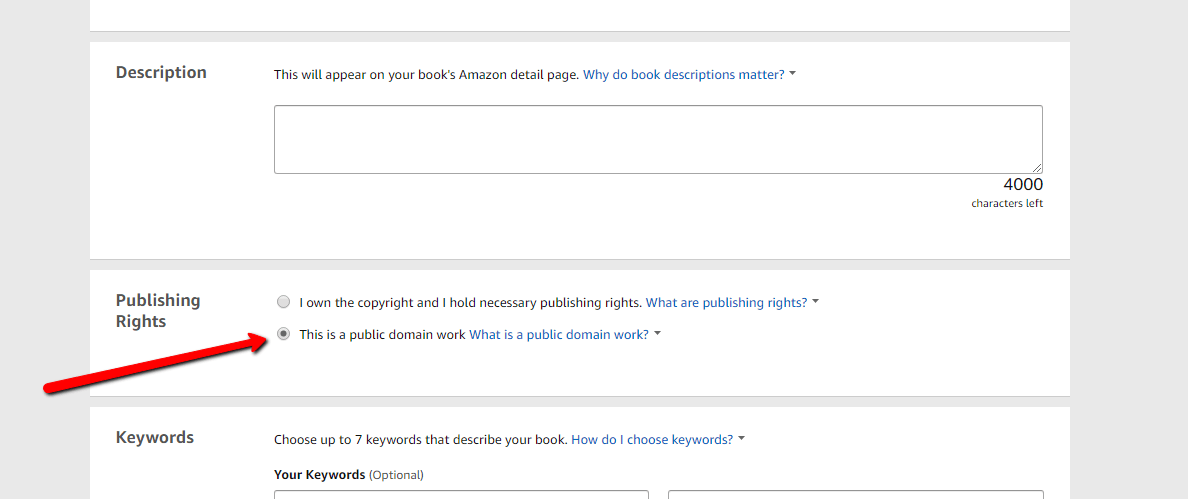This screenshot has height=499, width=1188.
Task: Expand the arrow after 'Why do book descriptions matter?'
Action: pos(793,74)
